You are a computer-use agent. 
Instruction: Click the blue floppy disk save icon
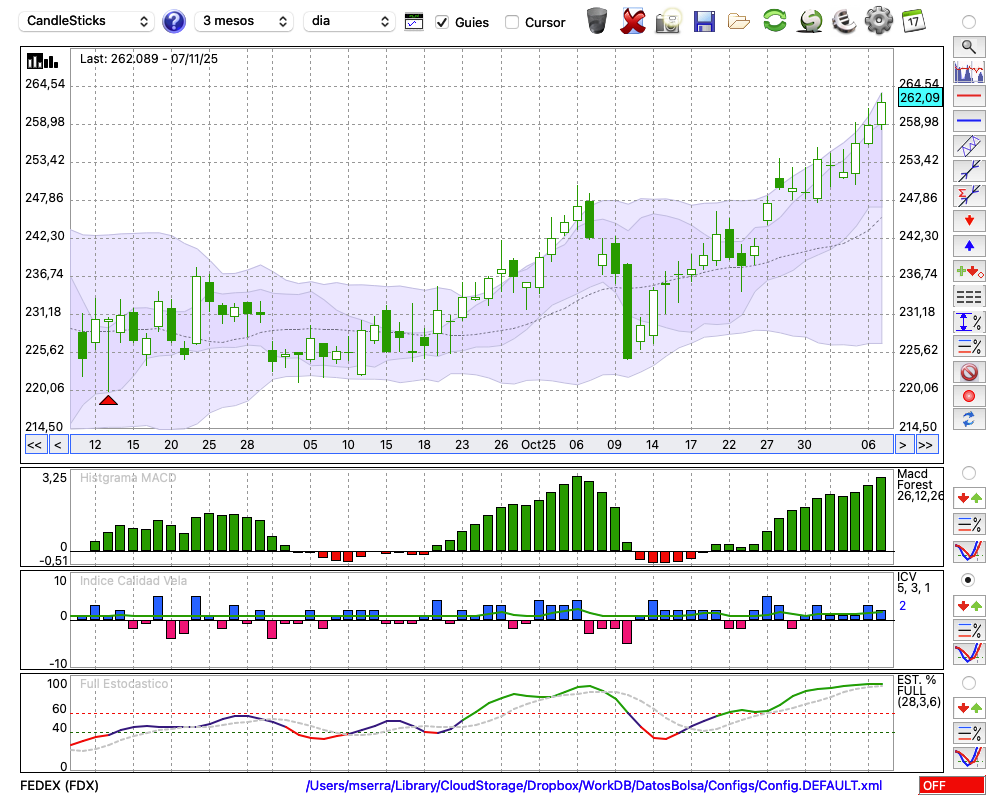(x=704, y=22)
